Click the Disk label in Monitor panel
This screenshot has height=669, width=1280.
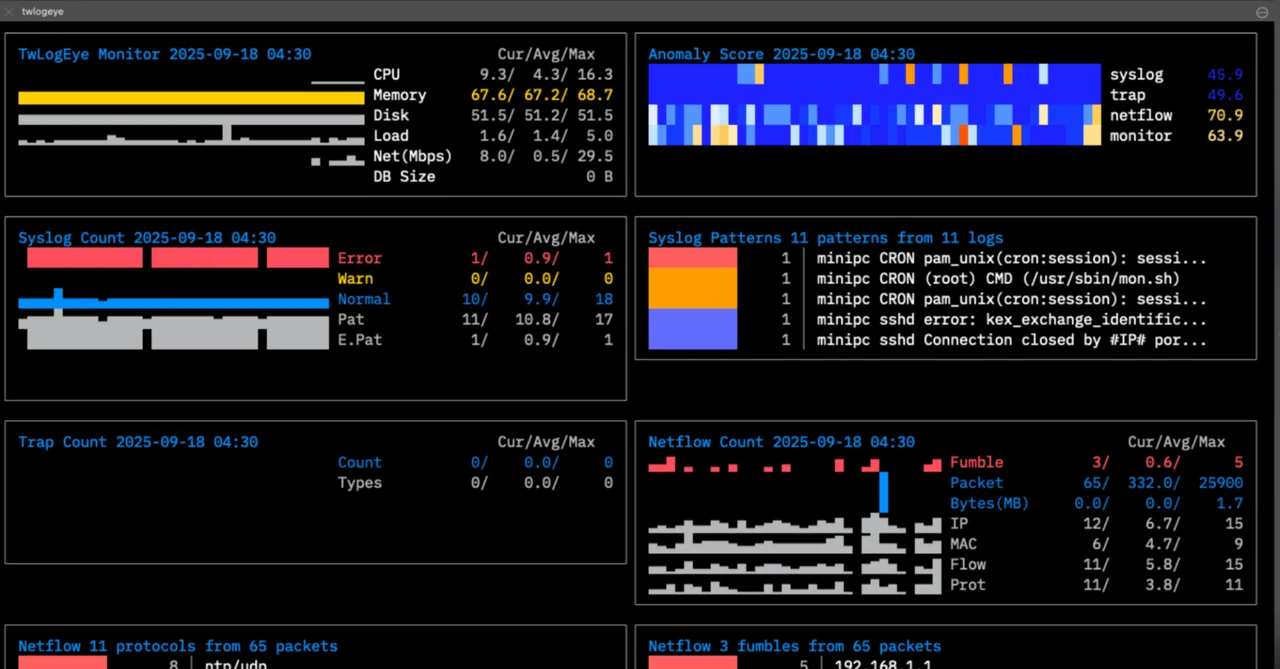click(x=391, y=115)
